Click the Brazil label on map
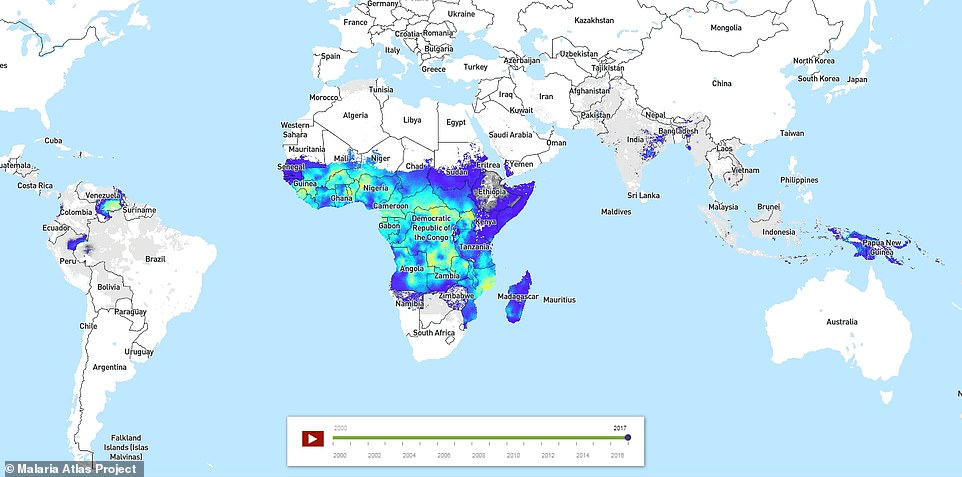The image size is (962, 477). coord(155,259)
